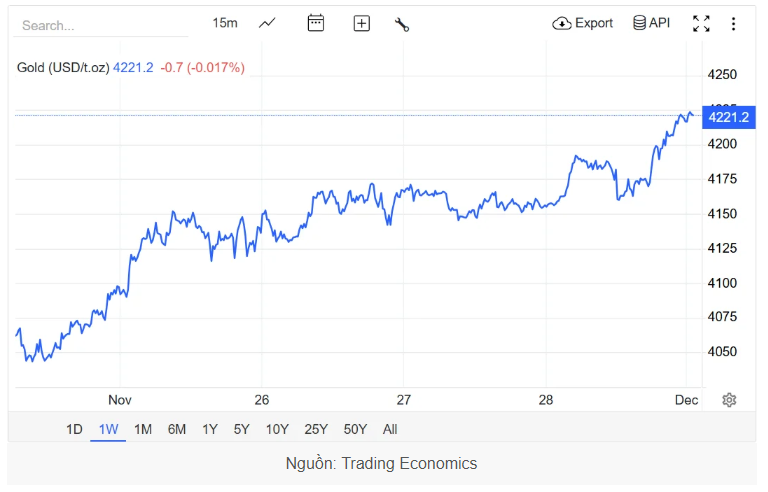The height and width of the screenshot is (492, 768).
Task: Open the three-dot more options menu
Action: coord(733,24)
